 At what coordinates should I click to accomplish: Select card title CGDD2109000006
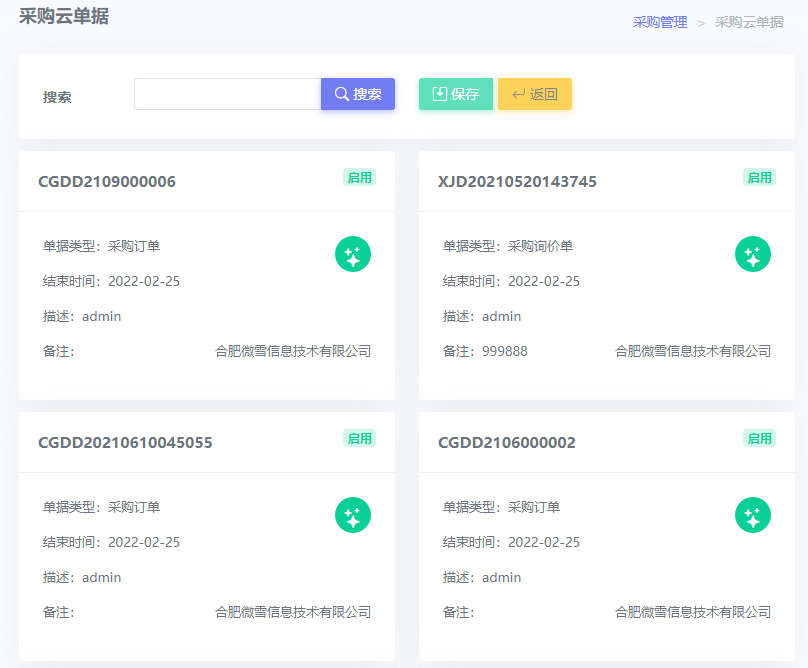[107, 181]
